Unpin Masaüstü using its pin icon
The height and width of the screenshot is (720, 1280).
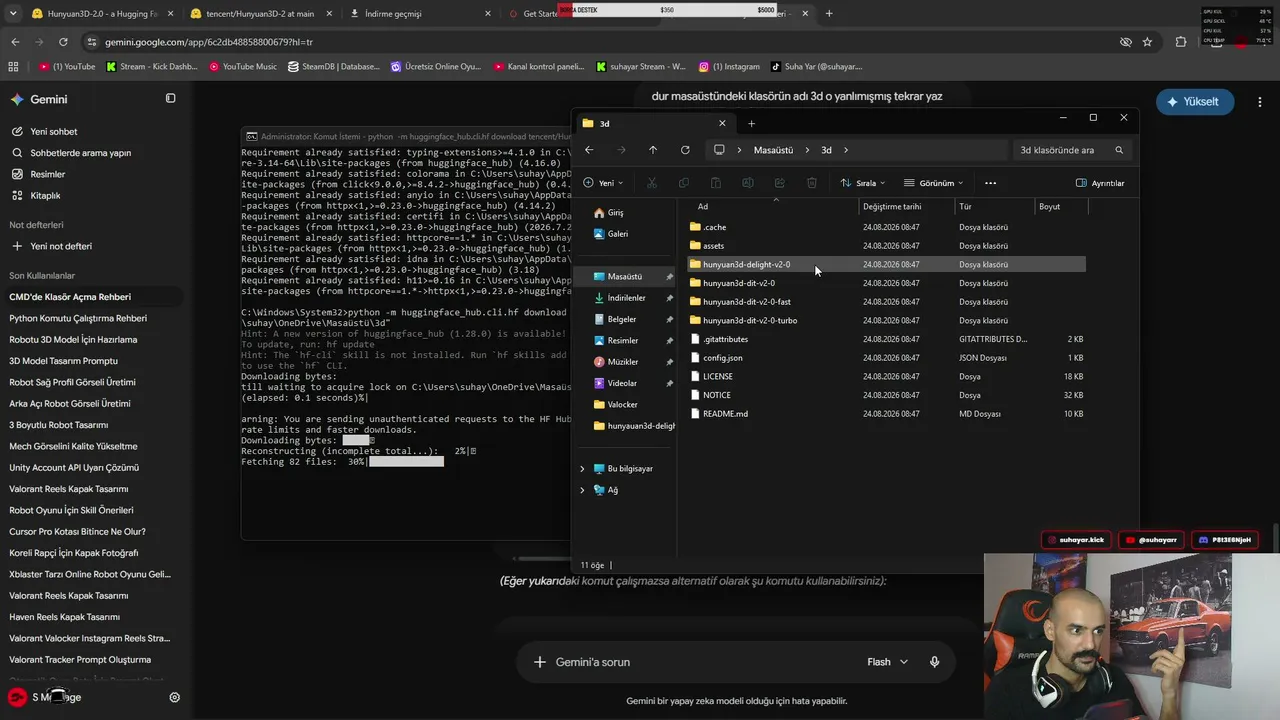(670, 276)
